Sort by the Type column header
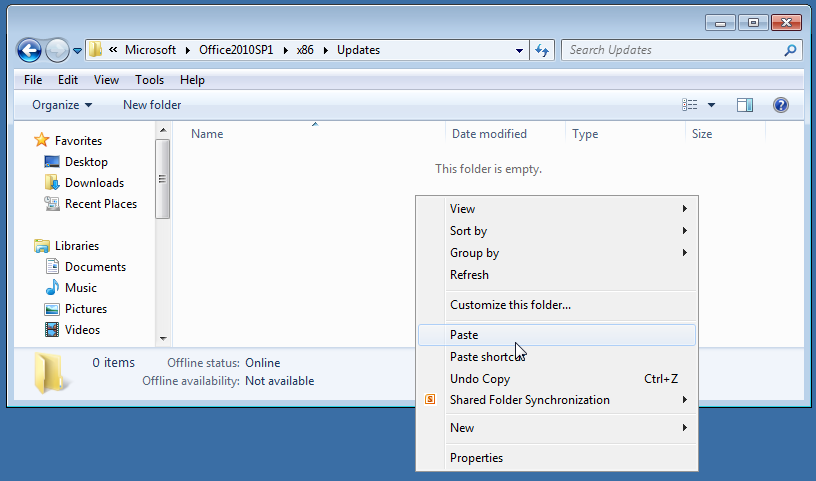Screen dimensions: 816x481 585,134
